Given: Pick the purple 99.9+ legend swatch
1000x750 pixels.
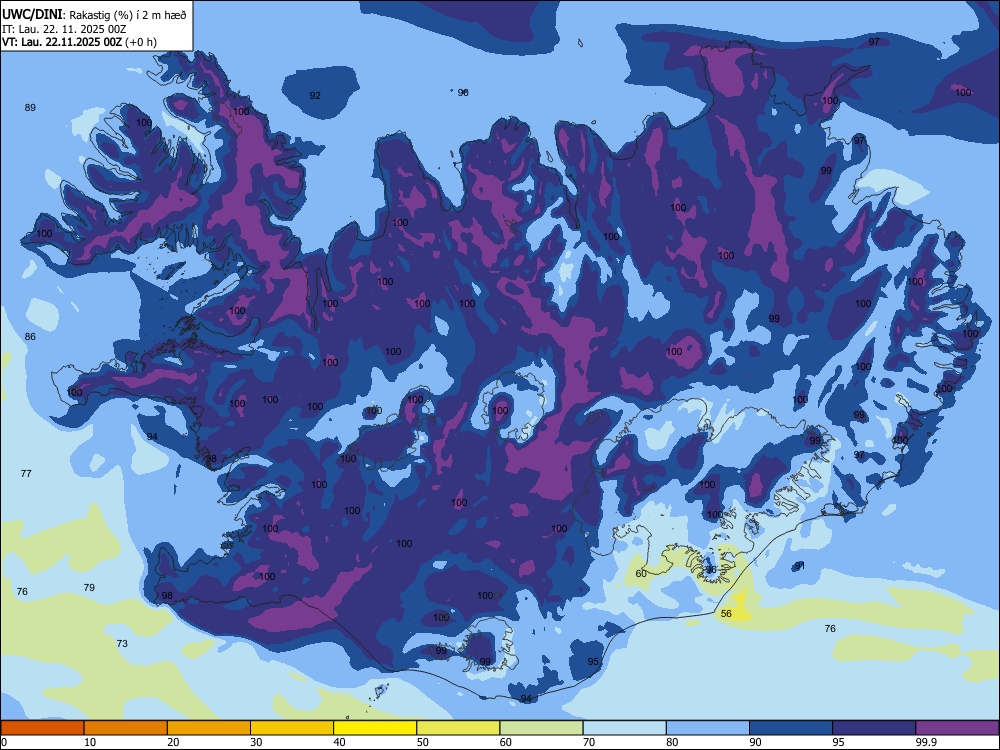Looking at the screenshot, I should [957, 728].
